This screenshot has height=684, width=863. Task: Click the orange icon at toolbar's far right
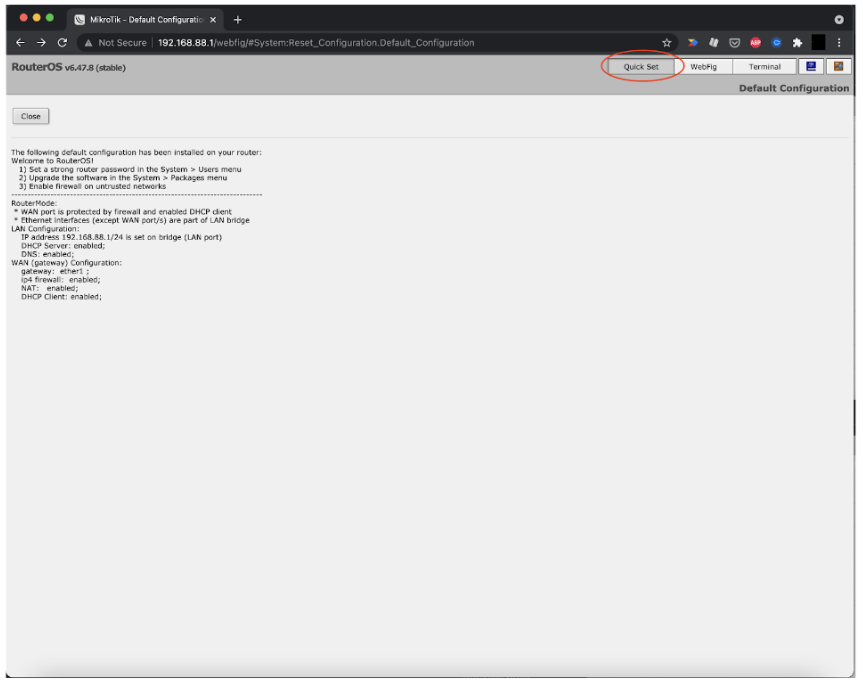[838, 67]
